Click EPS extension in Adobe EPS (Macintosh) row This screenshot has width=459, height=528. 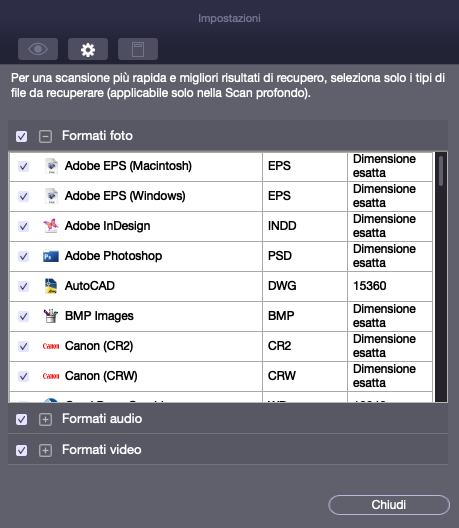[x=279, y=166]
